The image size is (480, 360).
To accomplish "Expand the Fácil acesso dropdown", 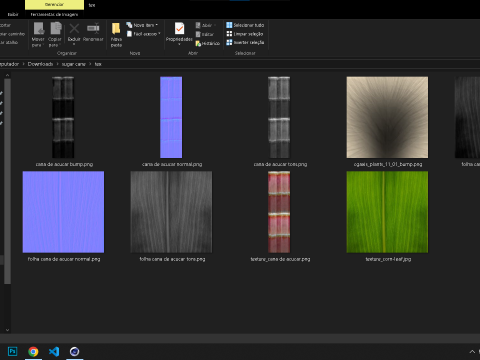I will tap(159, 34).
